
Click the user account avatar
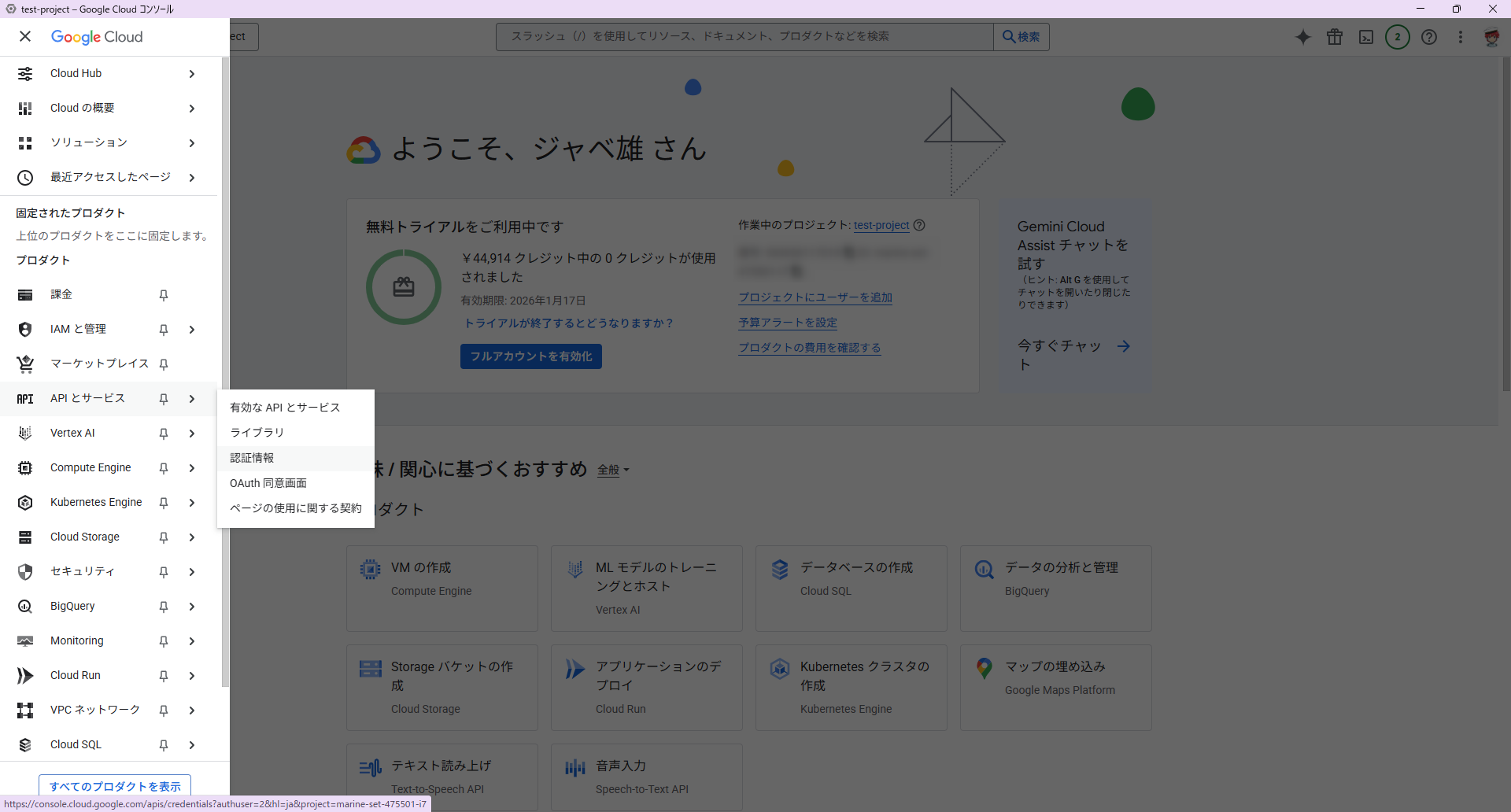pyautogui.click(x=1491, y=37)
